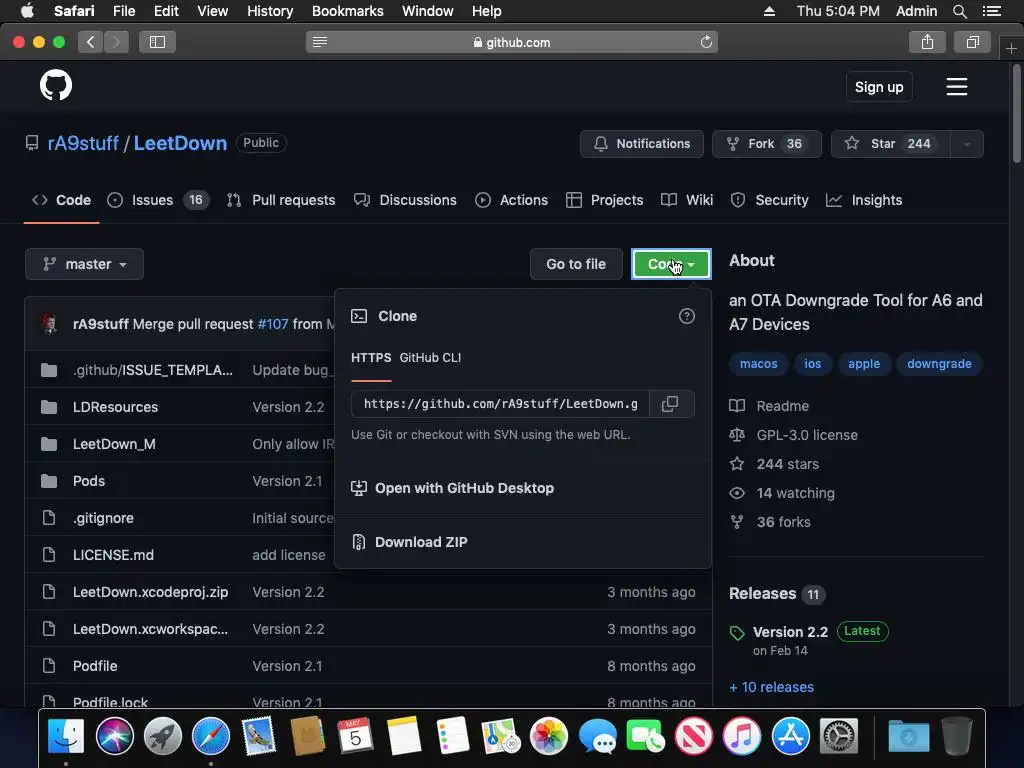1024x768 pixels.
Task: Open the GPL-3.0 license link
Action: tap(807, 435)
